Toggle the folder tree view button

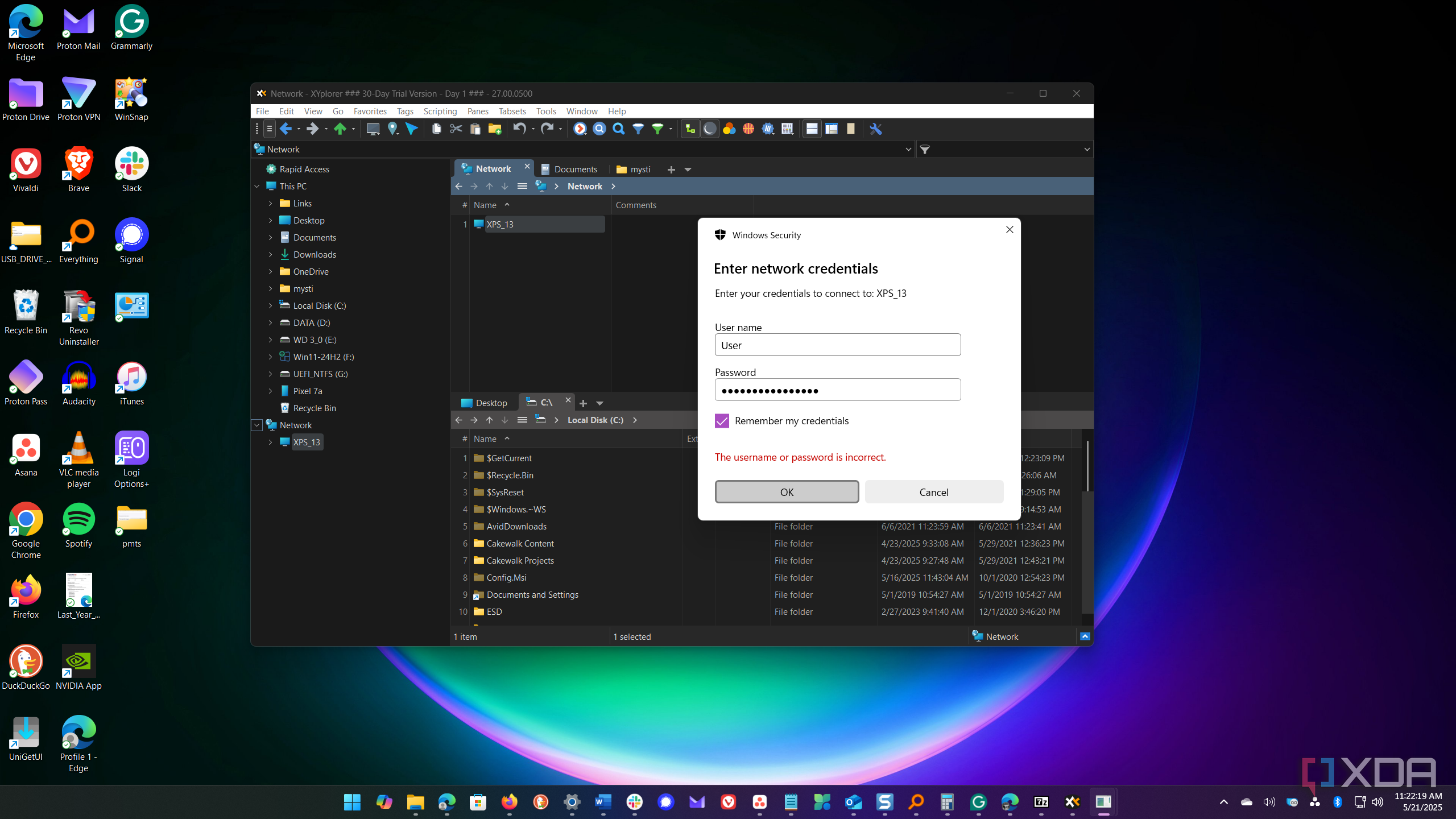coord(690,129)
